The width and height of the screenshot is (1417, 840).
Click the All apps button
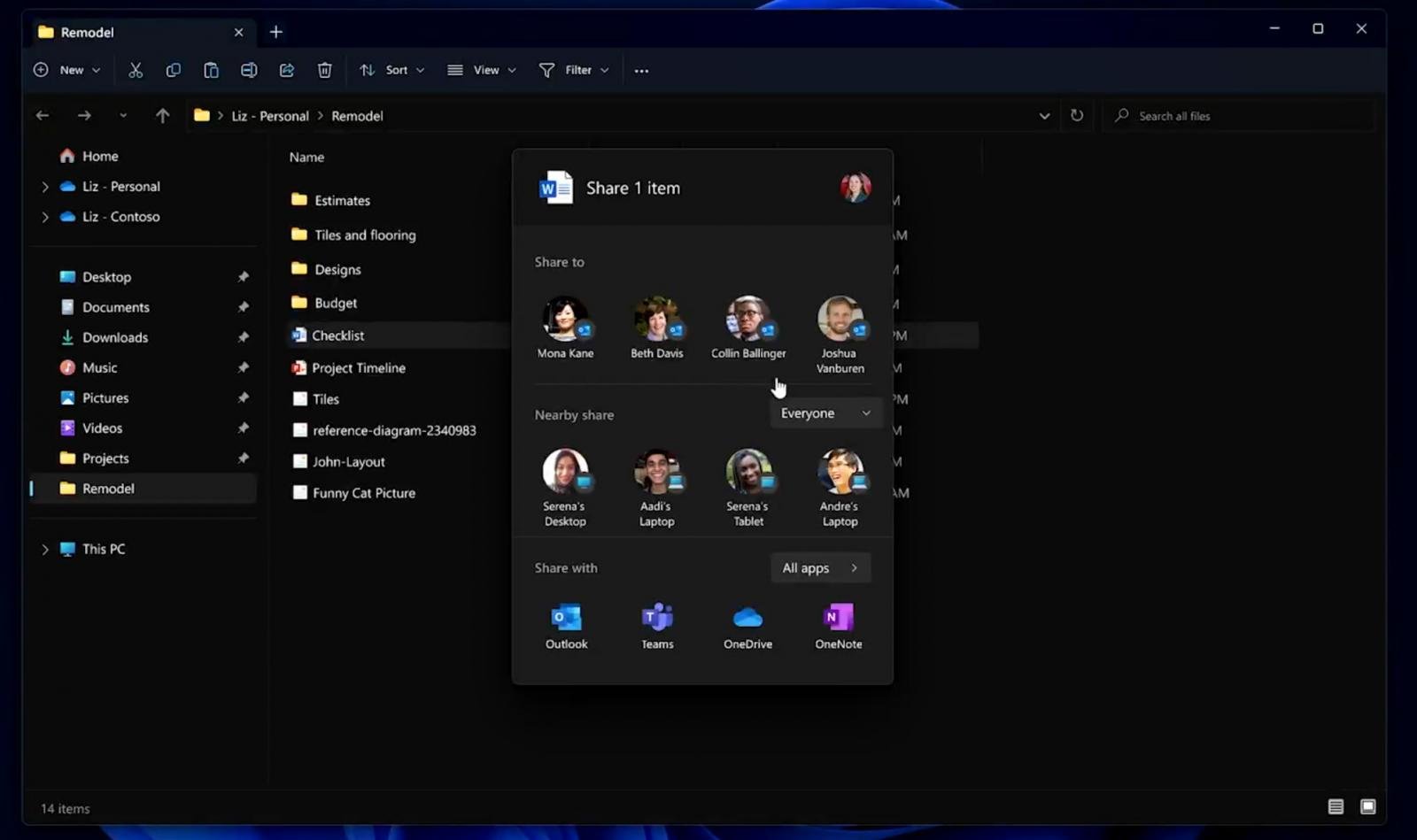820,568
